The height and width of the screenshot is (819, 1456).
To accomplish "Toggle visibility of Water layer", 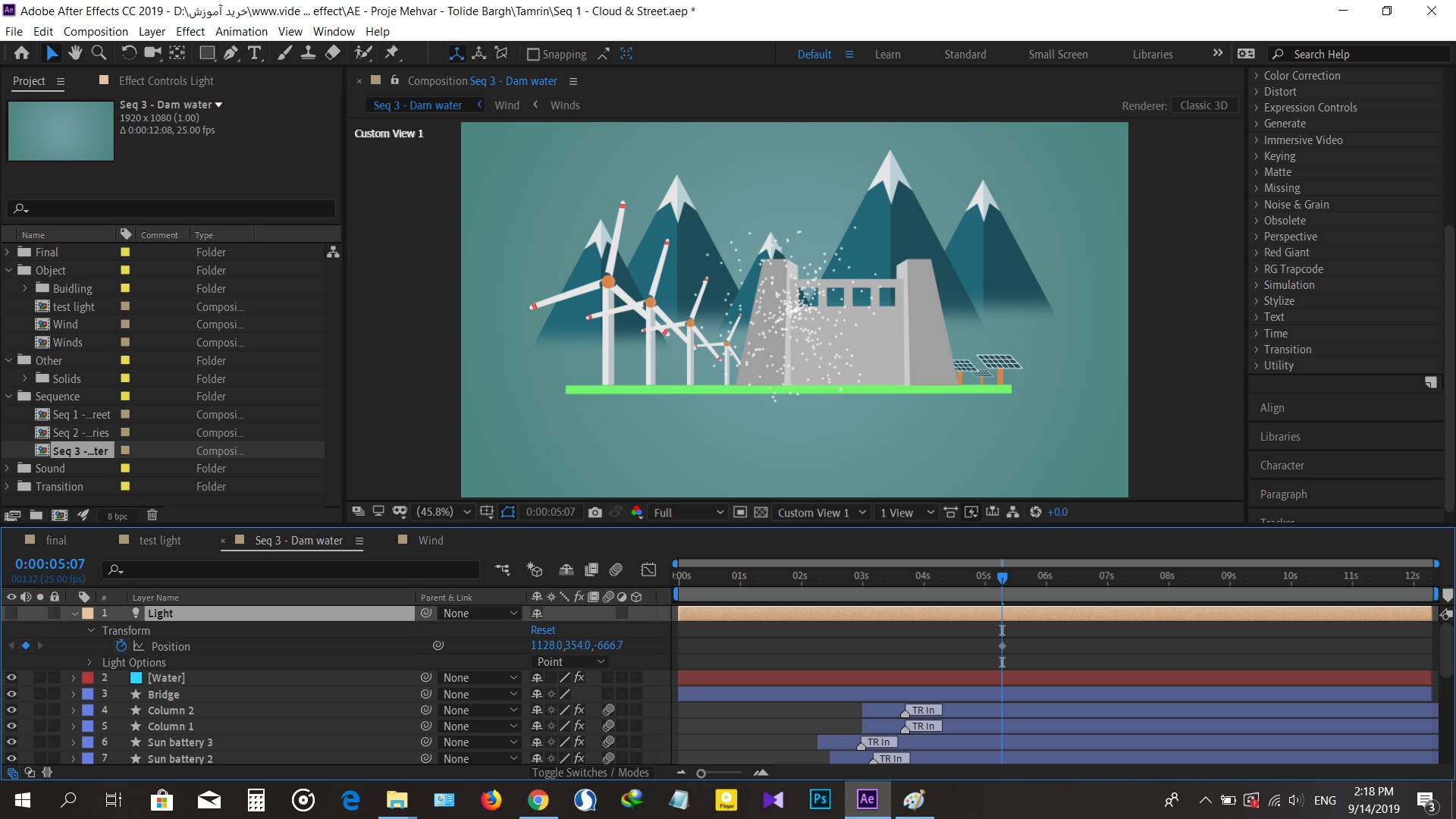I will click(10, 678).
